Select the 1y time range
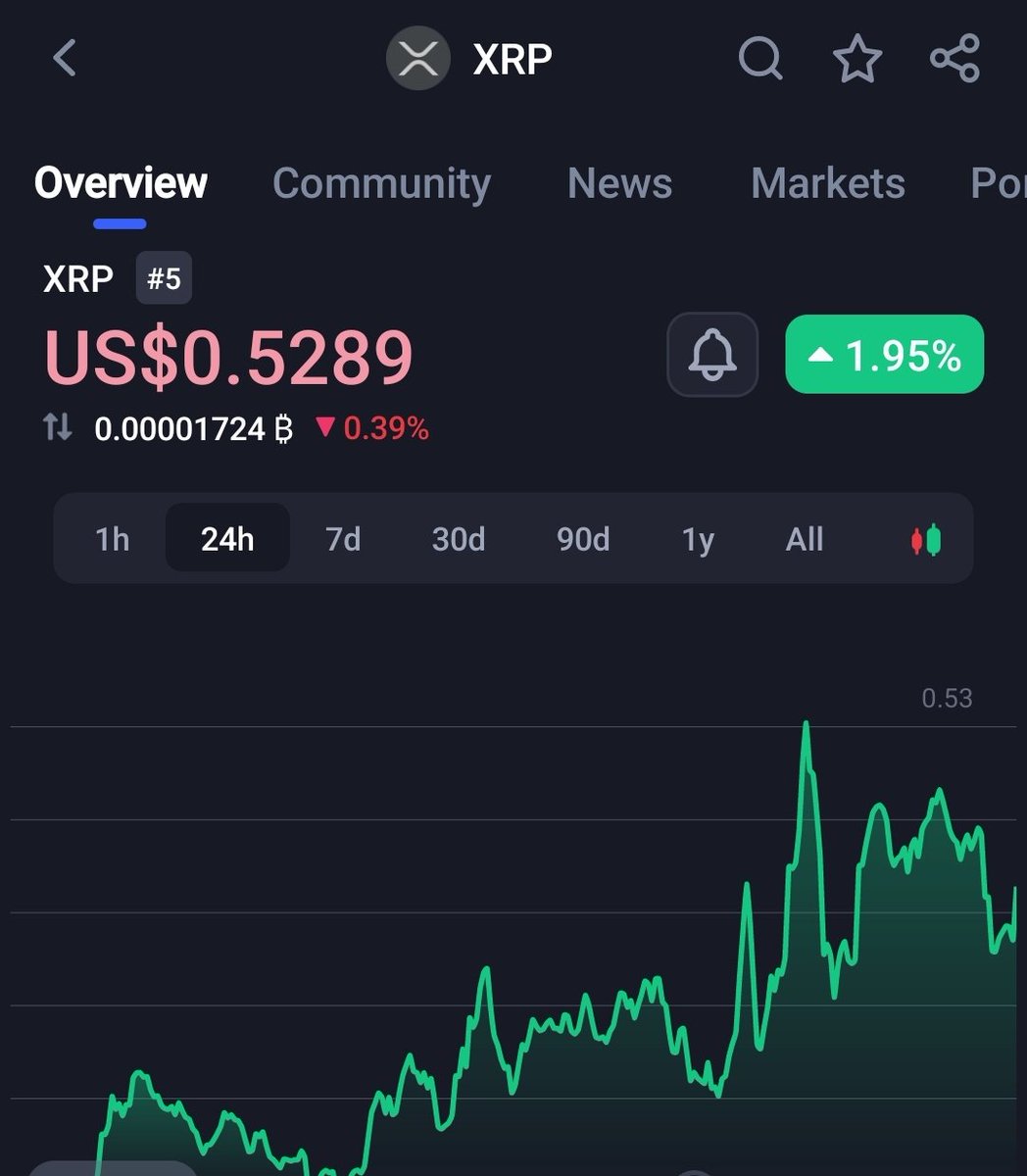 [697, 538]
